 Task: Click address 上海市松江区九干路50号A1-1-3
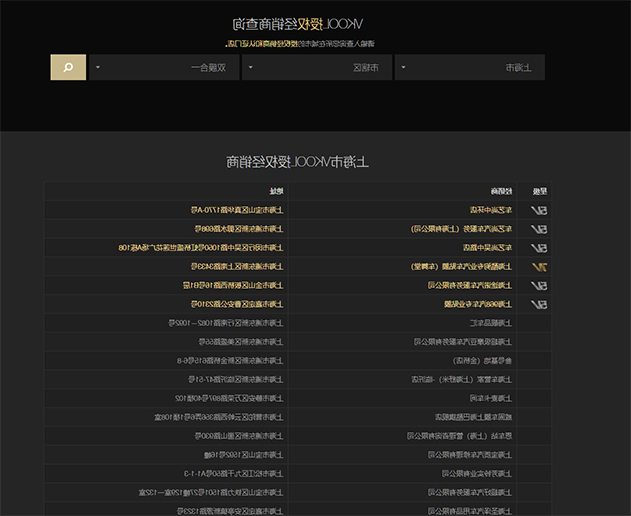click(234, 474)
